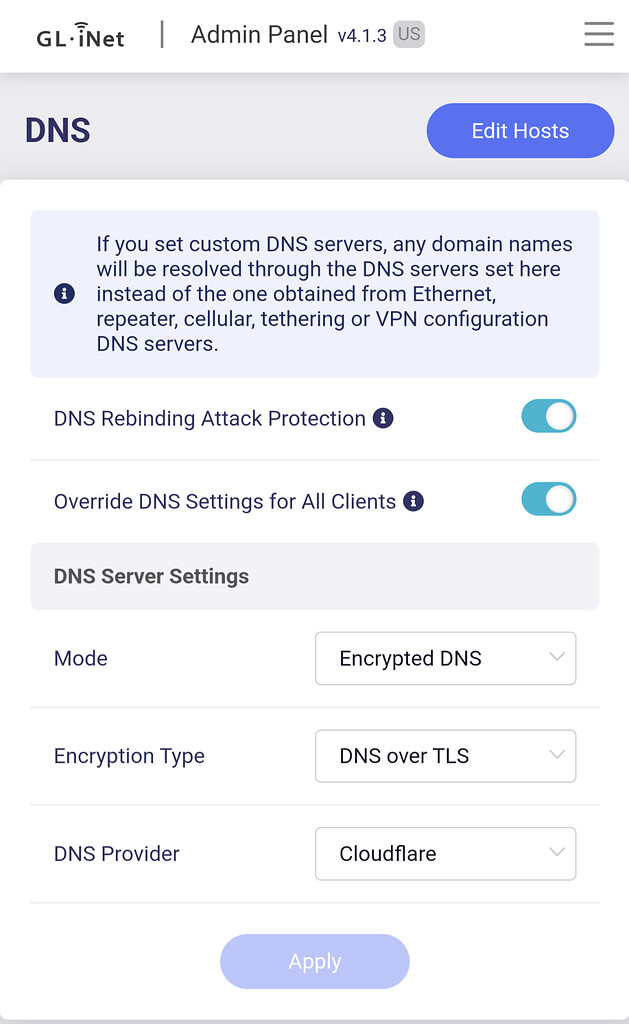Click the chevron arrow in the Mode field
The width and height of the screenshot is (629, 1024).
pyautogui.click(x=556, y=657)
